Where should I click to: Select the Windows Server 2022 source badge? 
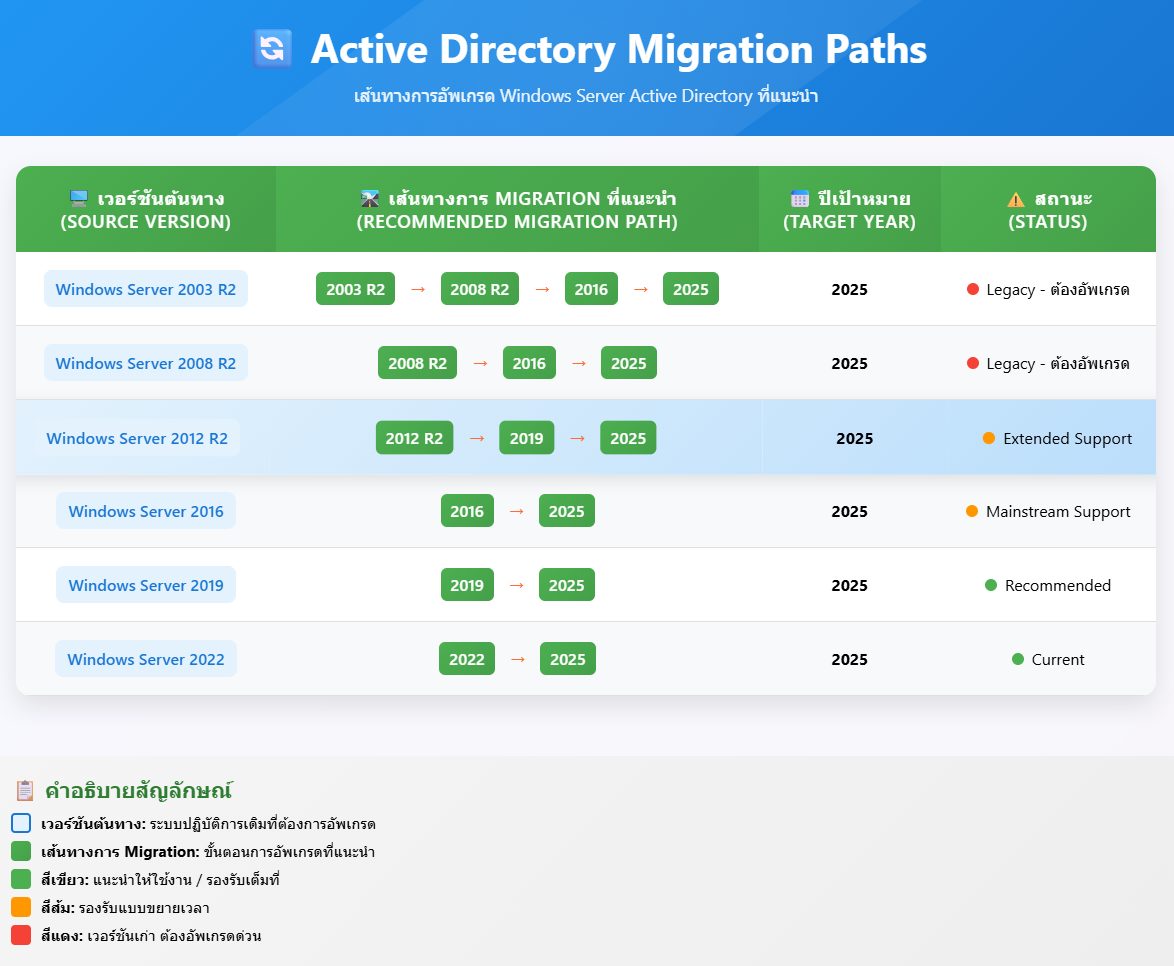(146, 659)
